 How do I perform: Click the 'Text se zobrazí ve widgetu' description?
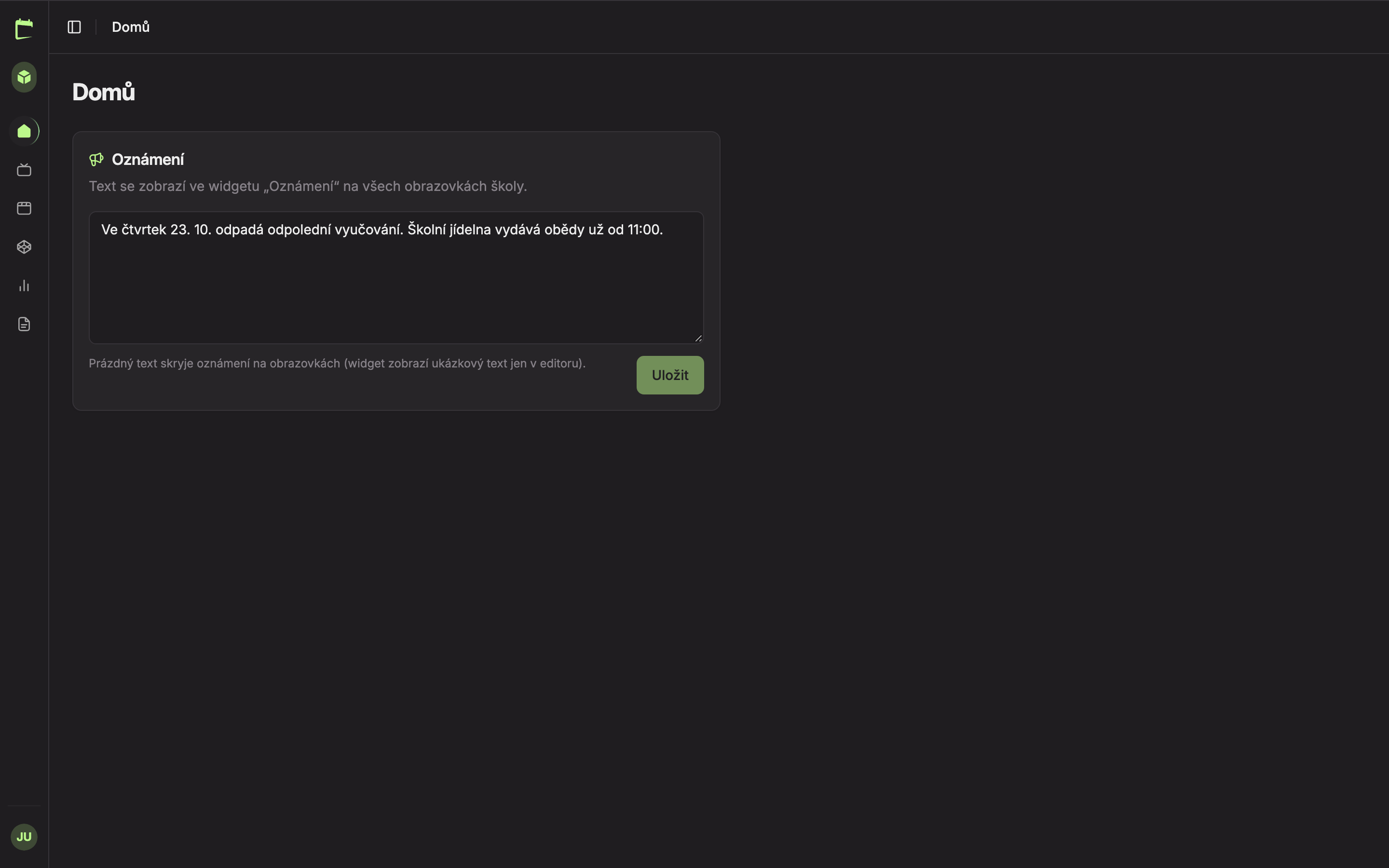[308, 187]
